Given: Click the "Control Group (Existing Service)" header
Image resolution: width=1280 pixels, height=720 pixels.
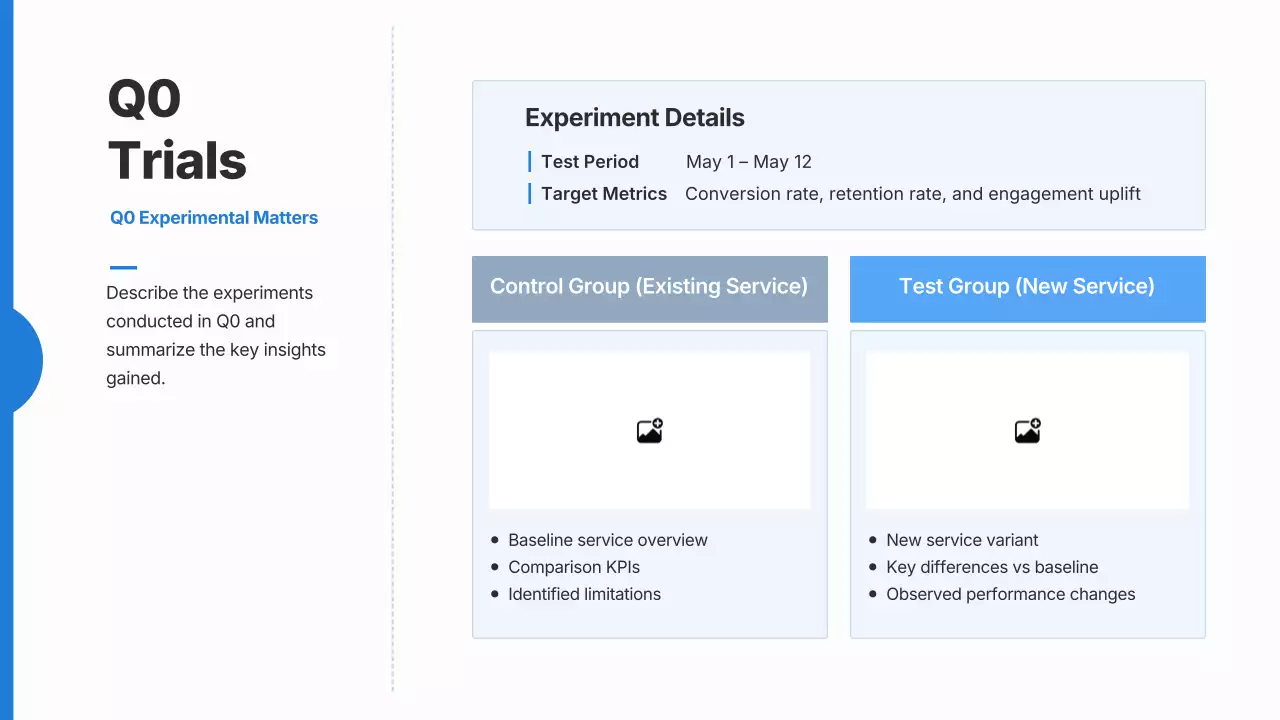Looking at the screenshot, I should [x=649, y=287].
